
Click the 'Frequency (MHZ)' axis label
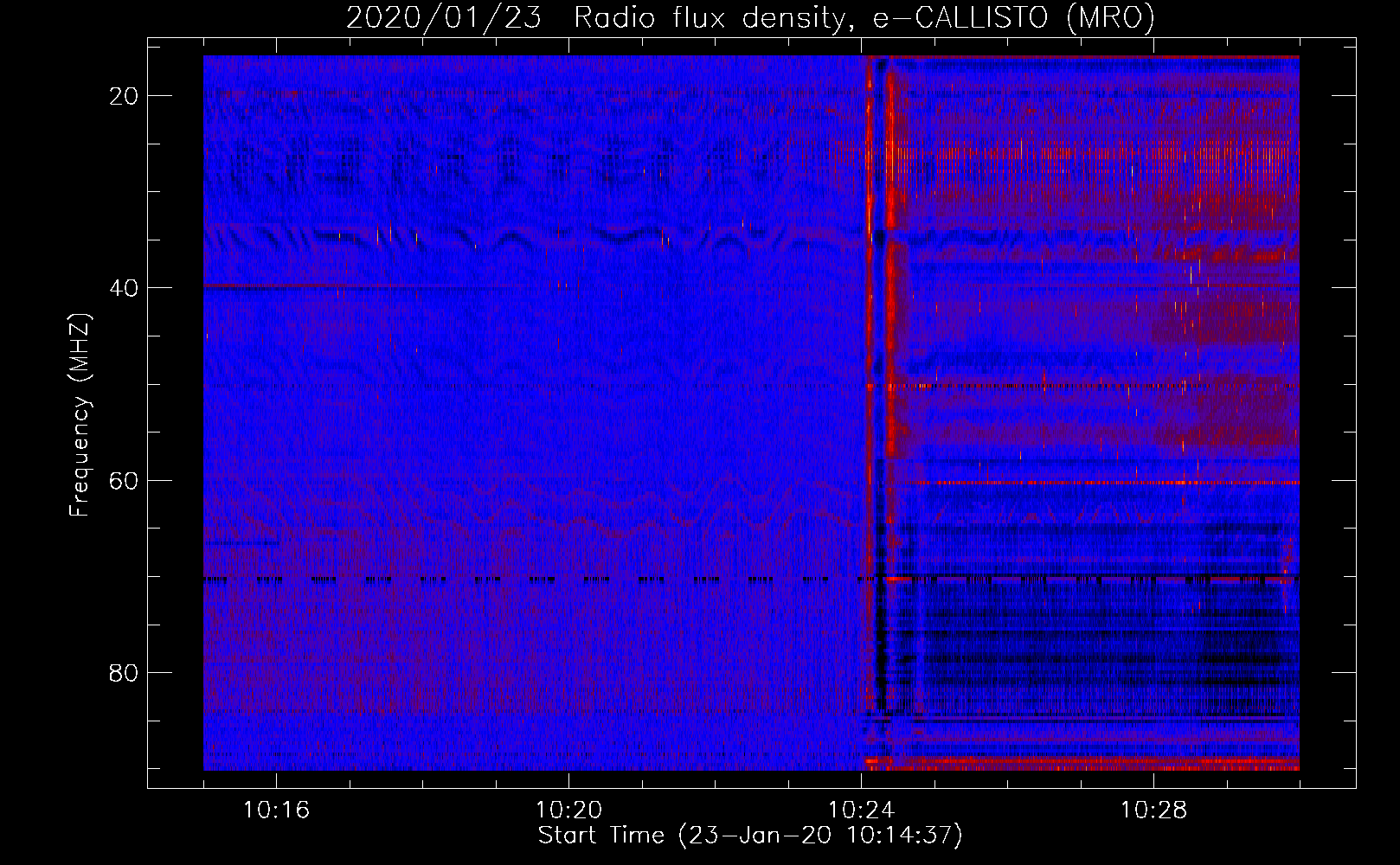click(x=80, y=415)
